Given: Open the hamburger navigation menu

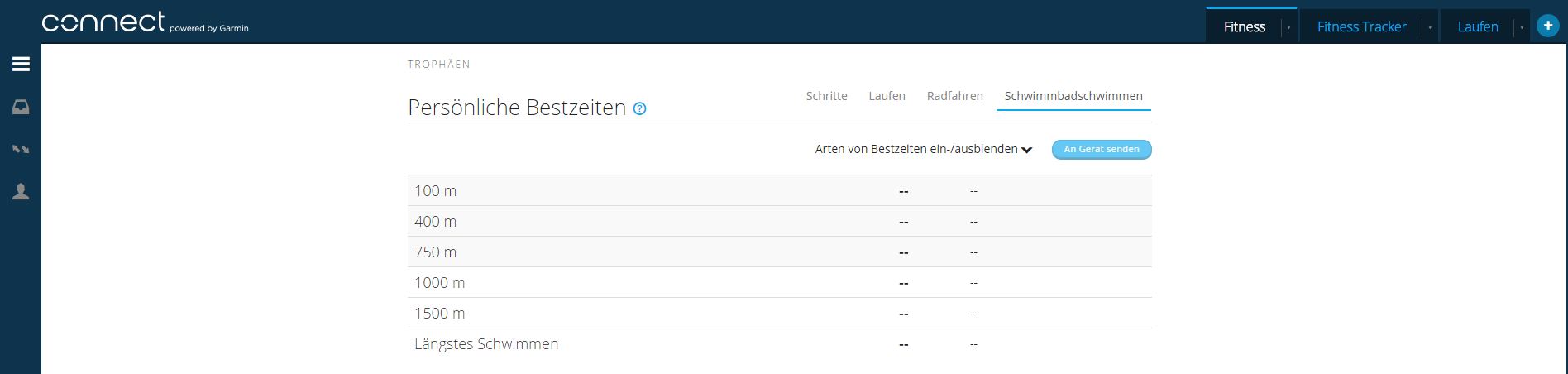Looking at the screenshot, I should 21,64.
